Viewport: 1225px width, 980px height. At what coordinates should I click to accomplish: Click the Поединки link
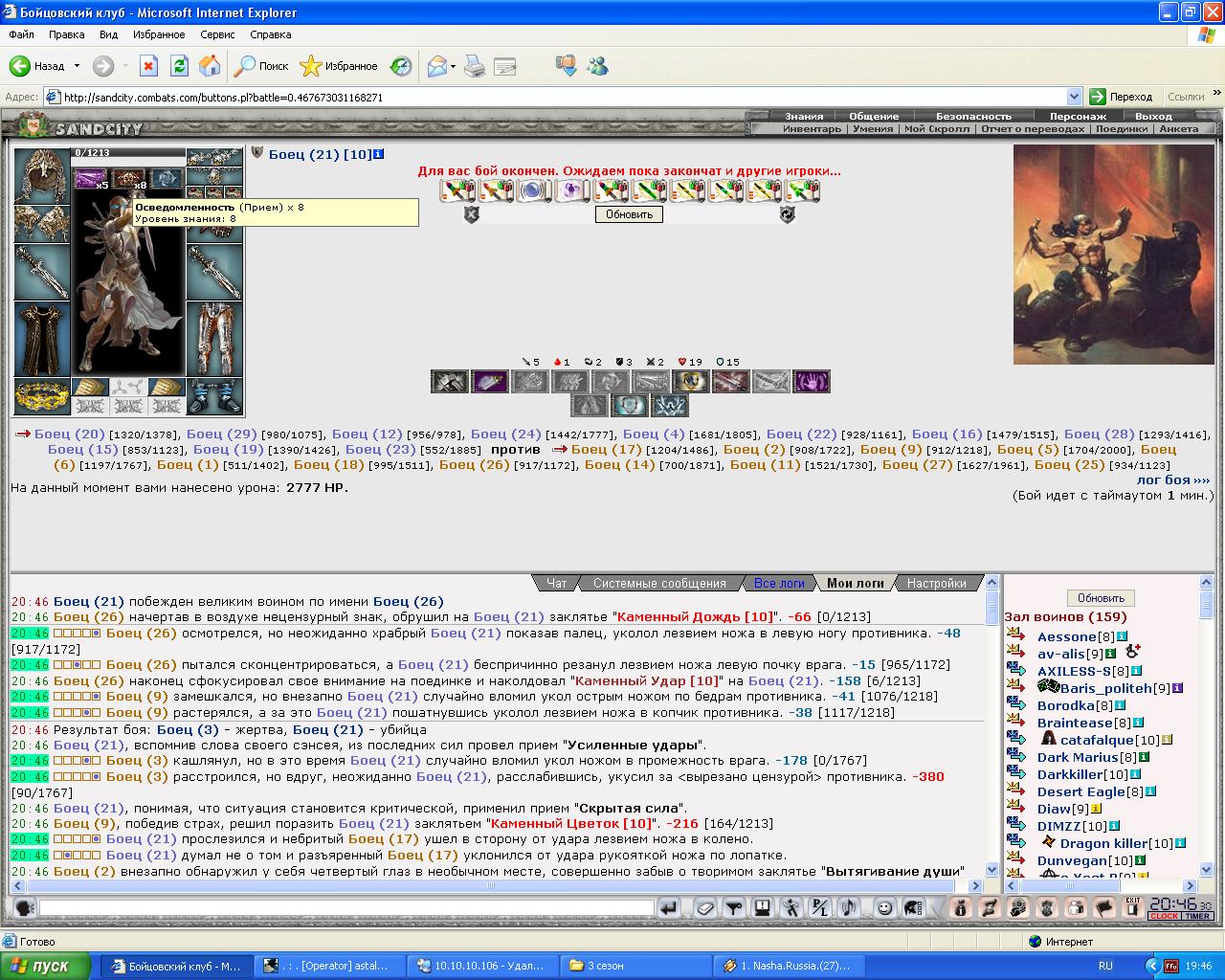click(x=1122, y=128)
